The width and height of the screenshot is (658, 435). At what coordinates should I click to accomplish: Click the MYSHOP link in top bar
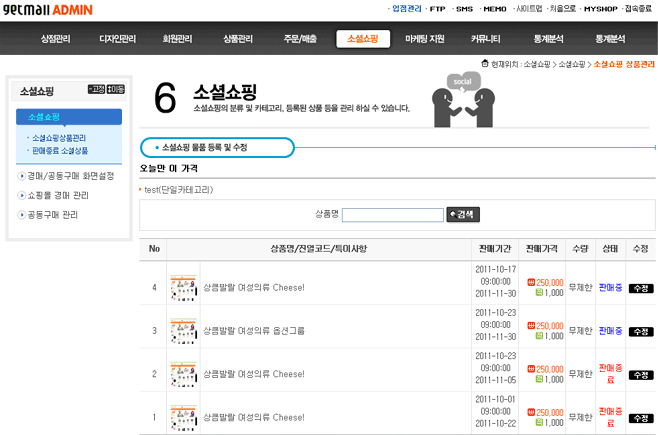pyautogui.click(x=600, y=8)
